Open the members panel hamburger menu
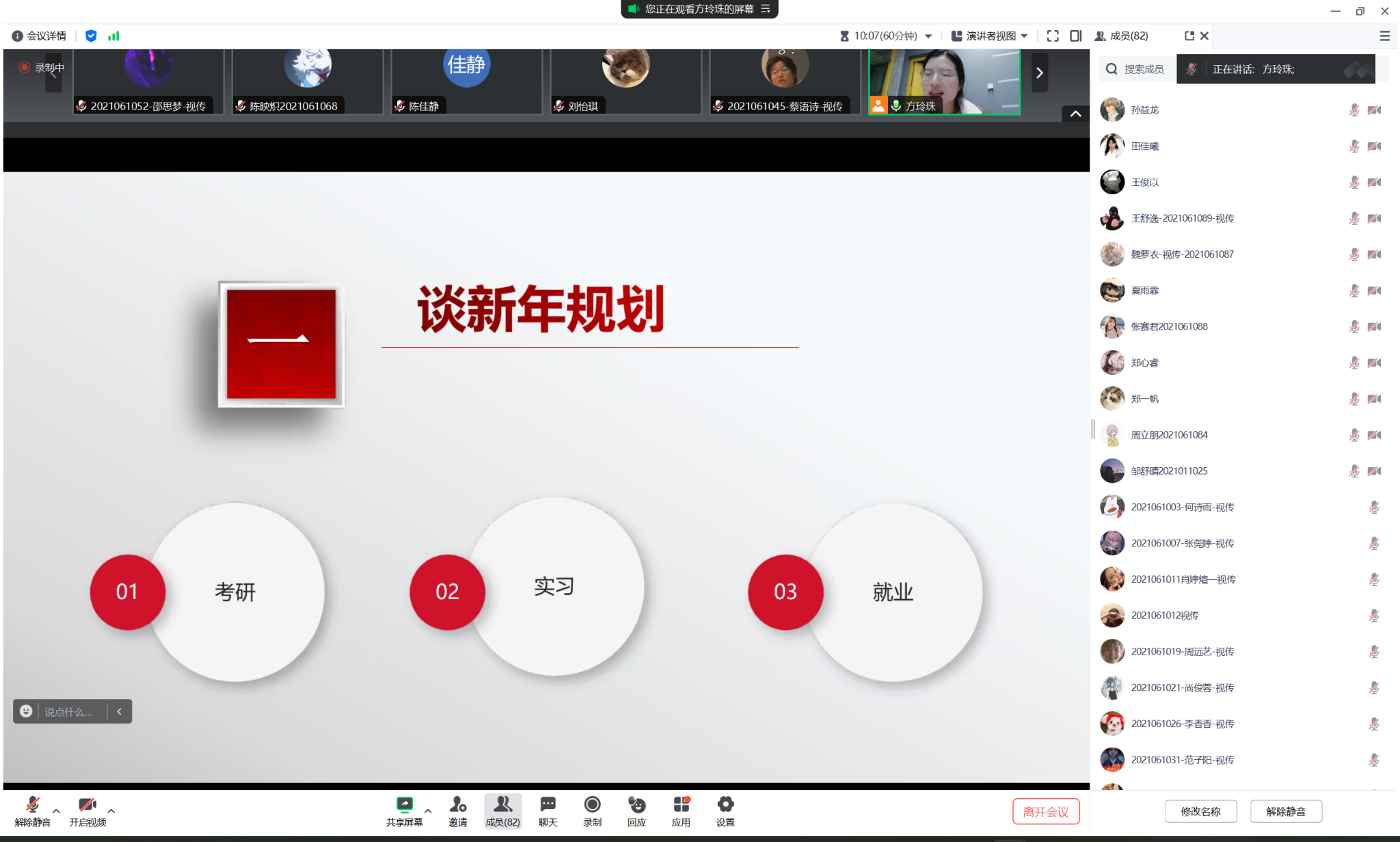Viewport: 1400px width, 842px height. point(1384,36)
